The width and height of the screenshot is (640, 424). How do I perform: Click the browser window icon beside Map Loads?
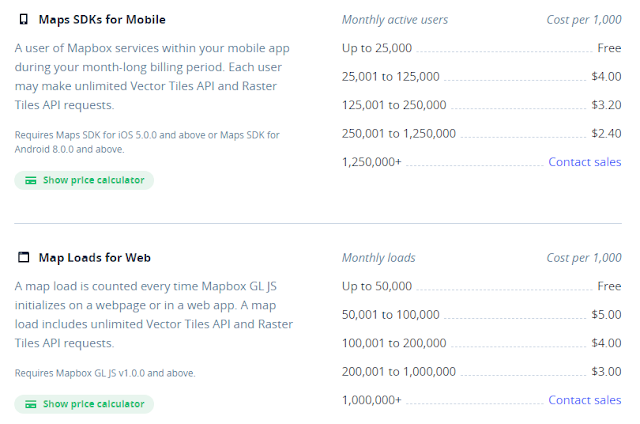[23, 257]
